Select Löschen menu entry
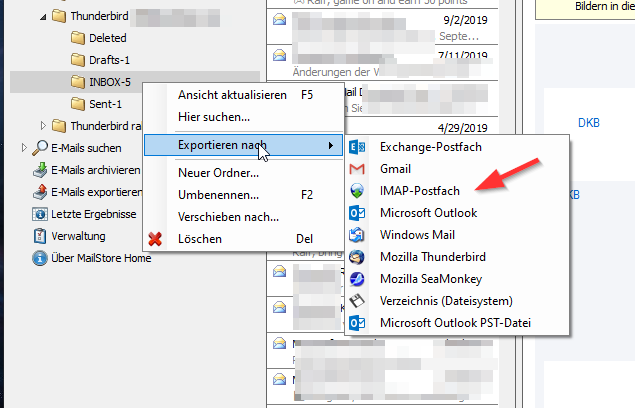This screenshot has width=635, height=408. click(243, 239)
